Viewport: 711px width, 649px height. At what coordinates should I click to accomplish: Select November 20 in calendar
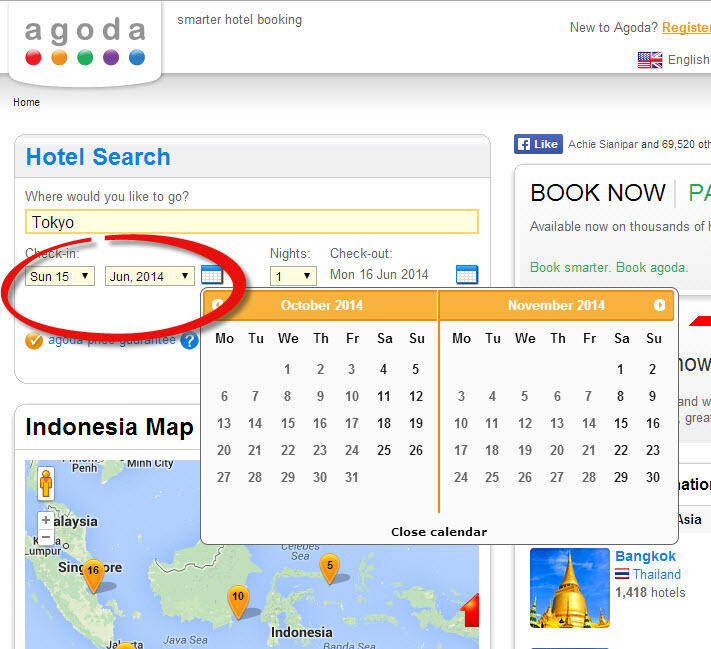[557, 450]
